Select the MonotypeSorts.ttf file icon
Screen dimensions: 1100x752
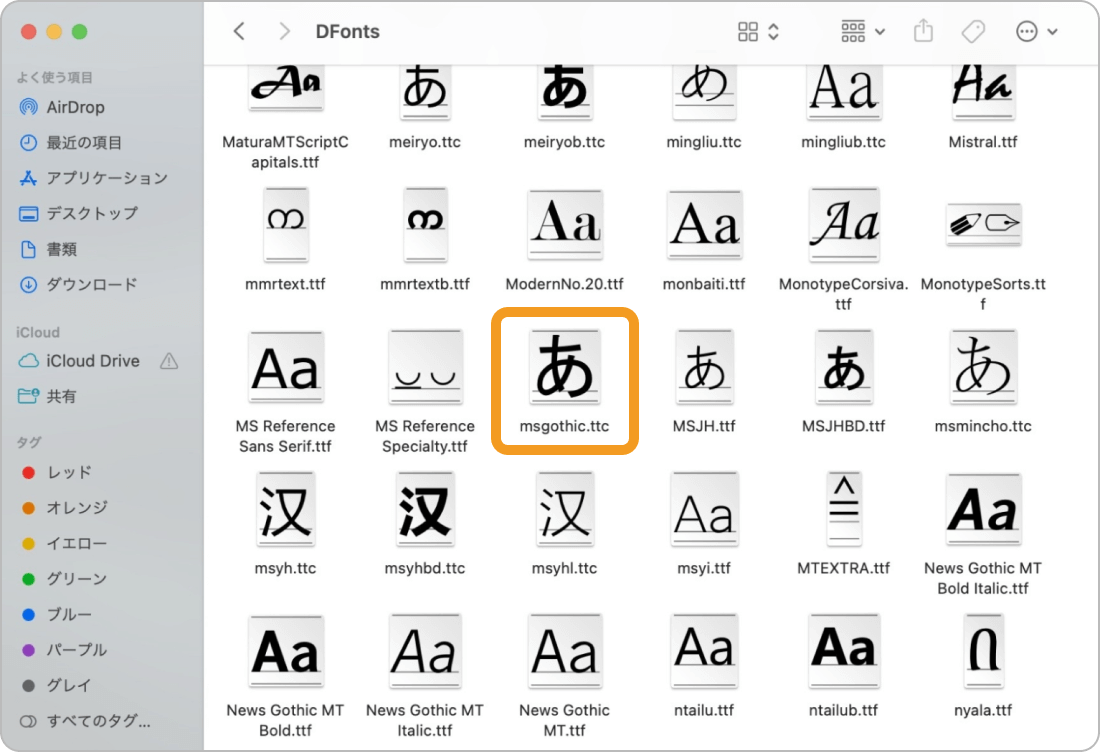[983, 224]
